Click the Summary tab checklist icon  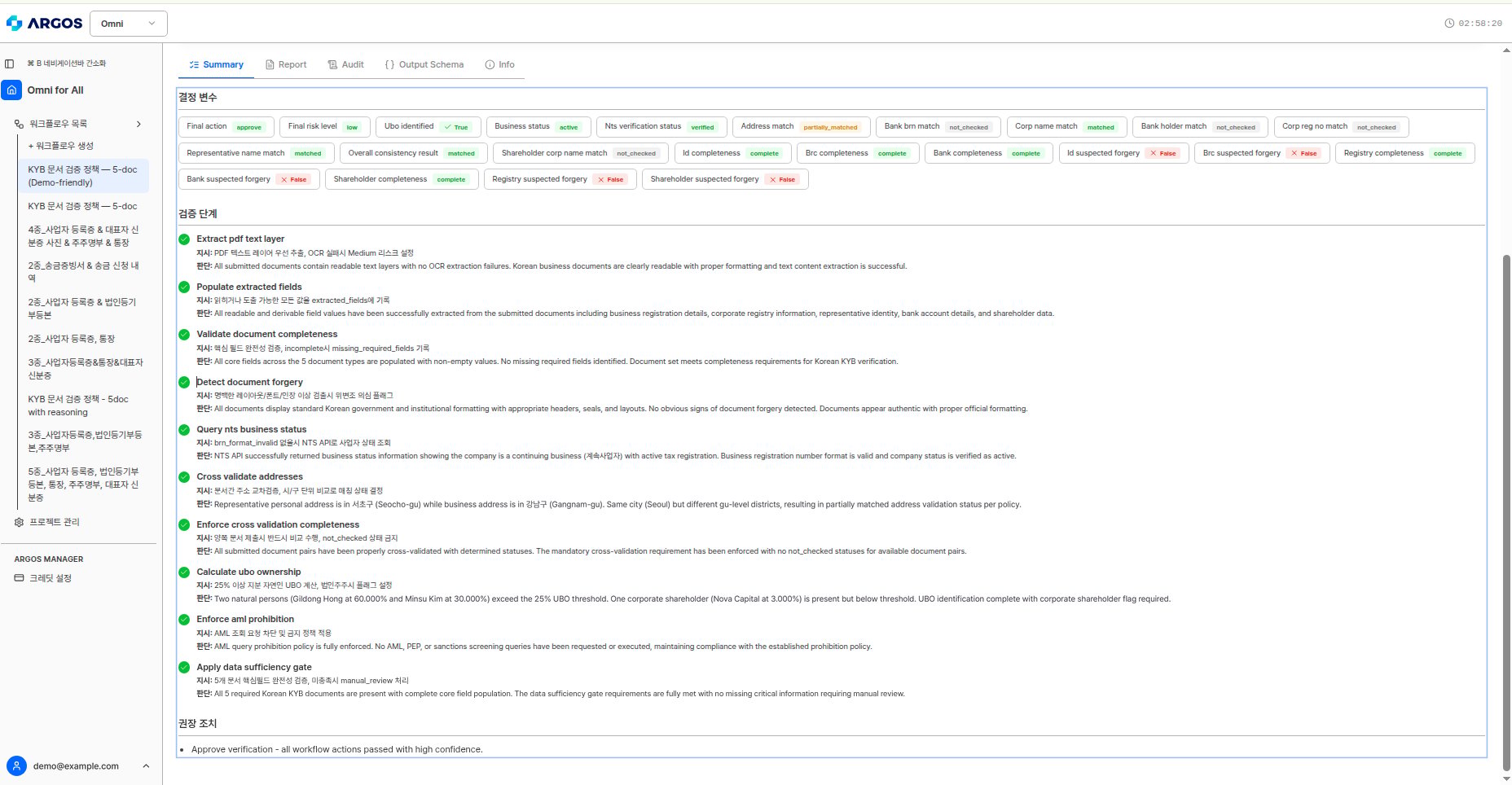tap(194, 64)
